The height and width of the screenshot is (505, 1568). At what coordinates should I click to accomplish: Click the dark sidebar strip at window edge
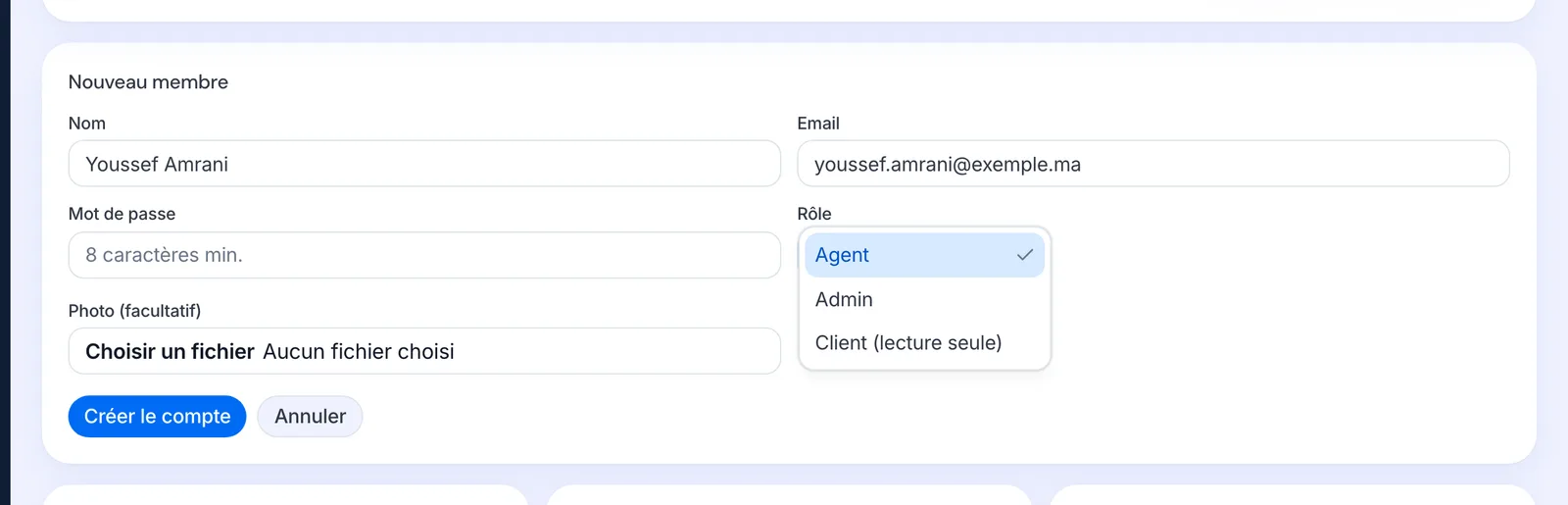[5, 252]
